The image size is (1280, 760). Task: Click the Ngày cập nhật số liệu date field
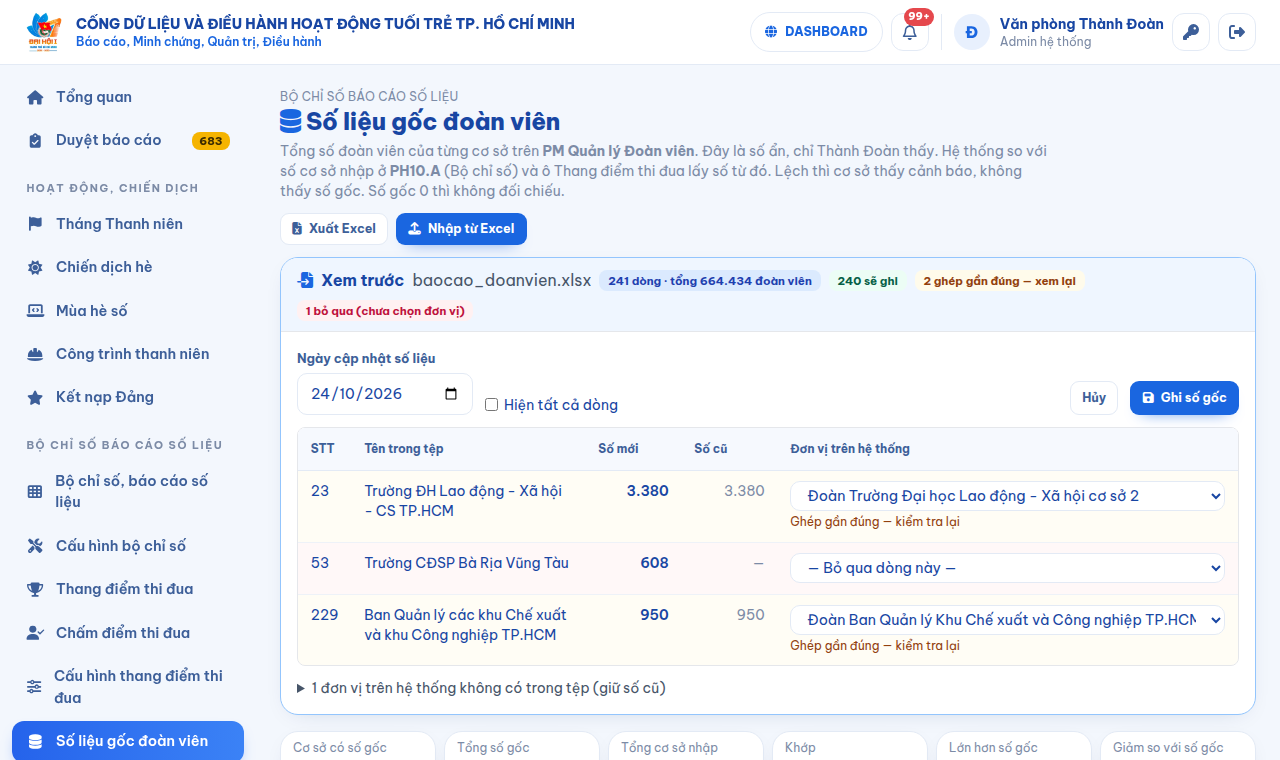click(x=384, y=394)
